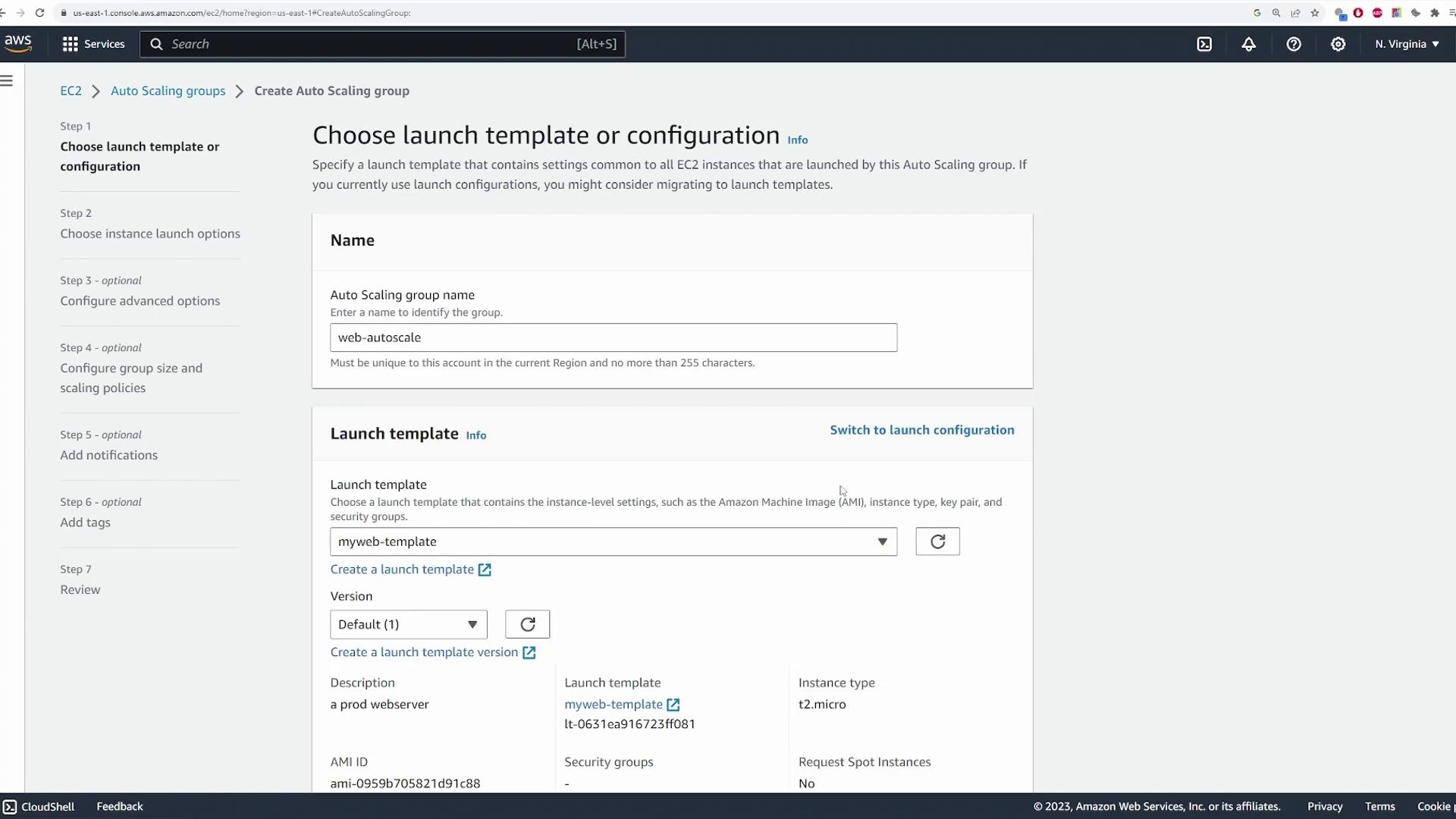The image size is (1456, 819).
Task: Click the Auto Scaling group name field
Action: click(x=613, y=337)
